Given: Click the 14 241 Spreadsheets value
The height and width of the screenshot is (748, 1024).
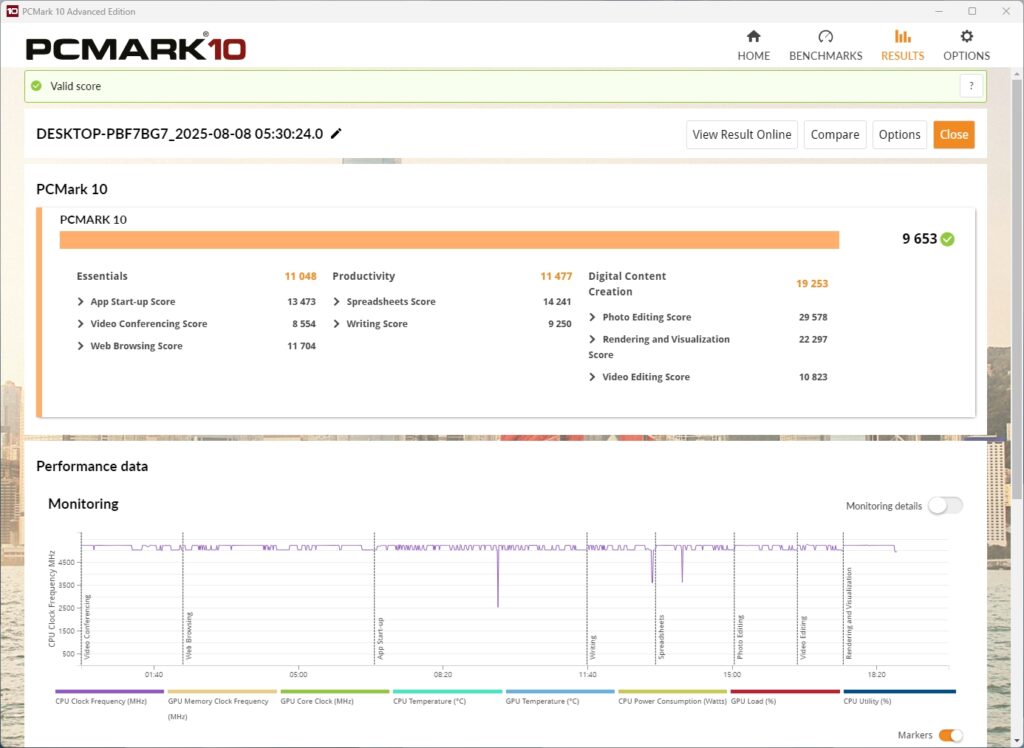Looking at the screenshot, I should coord(557,302).
